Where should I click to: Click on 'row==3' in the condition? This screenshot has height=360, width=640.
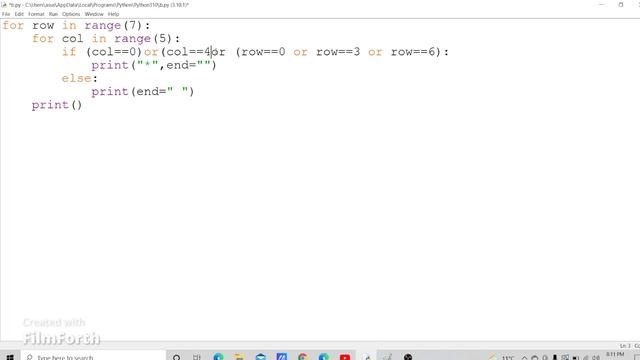(x=338, y=52)
